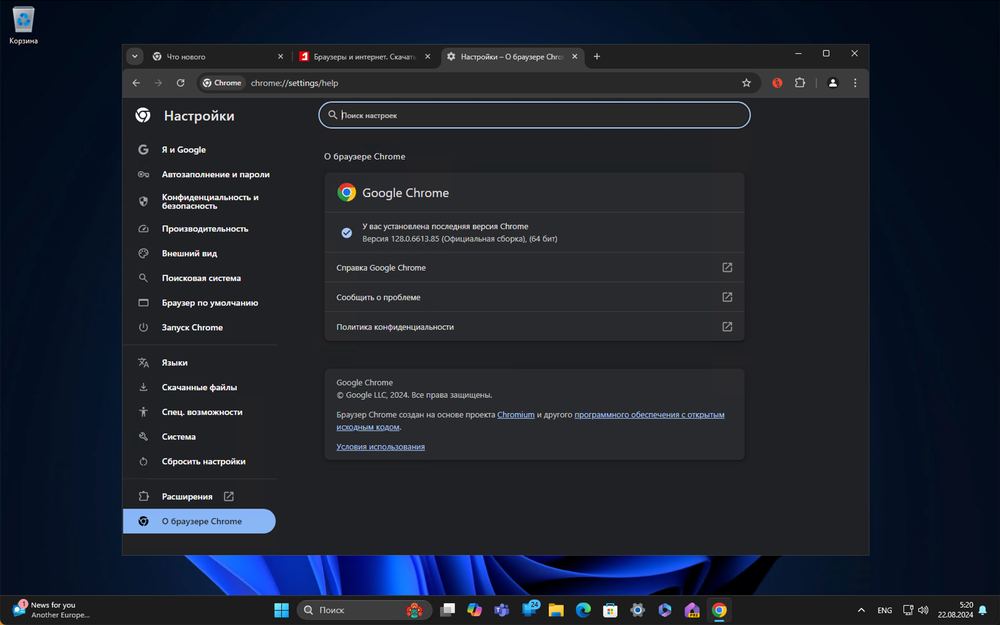The height and width of the screenshot is (625, 1000).
Task: Open 'Условия использования' link
Action: pos(380,447)
